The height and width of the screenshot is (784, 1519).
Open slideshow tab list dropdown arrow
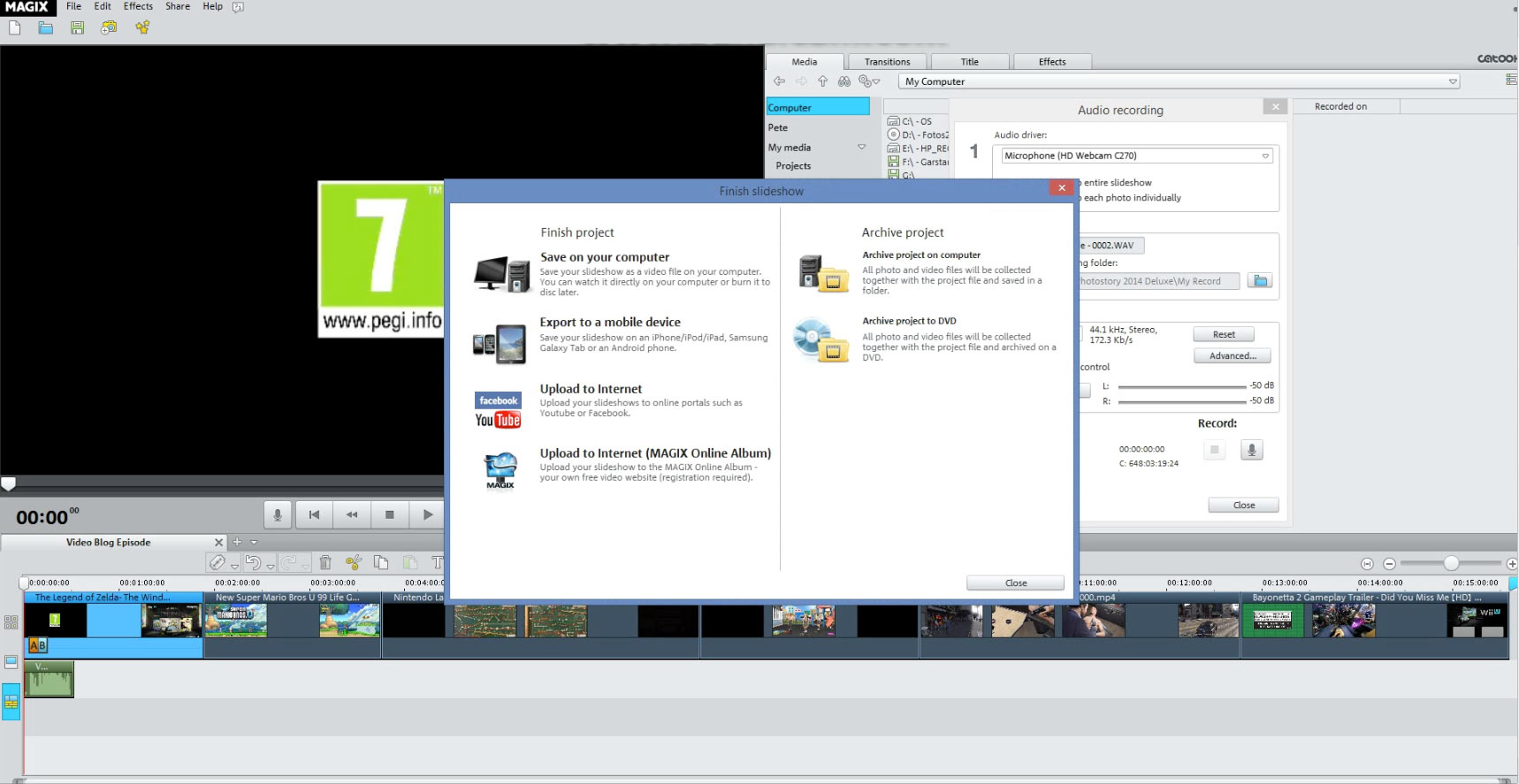(x=254, y=542)
